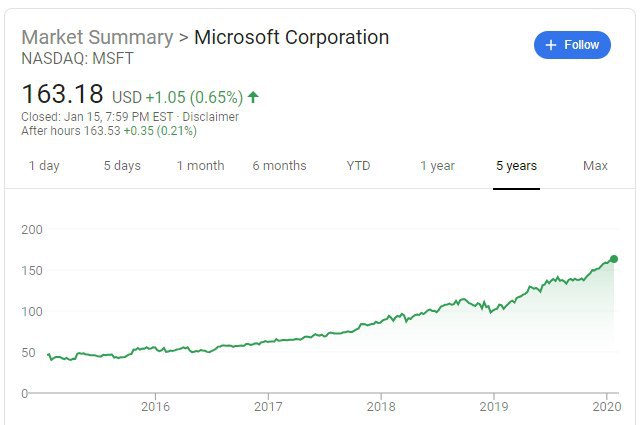Select the 1 day tab
Viewport: 640px width, 425px height.
(x=44, y=166)
